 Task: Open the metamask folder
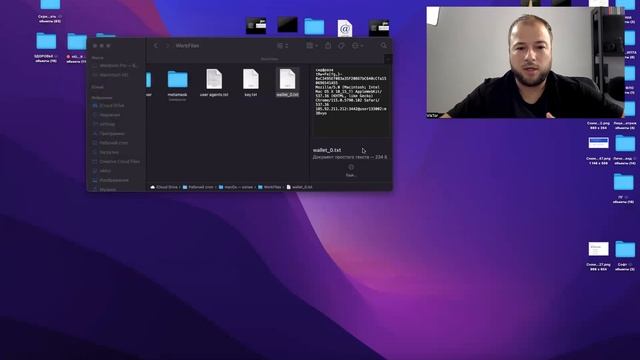point(178,80)
